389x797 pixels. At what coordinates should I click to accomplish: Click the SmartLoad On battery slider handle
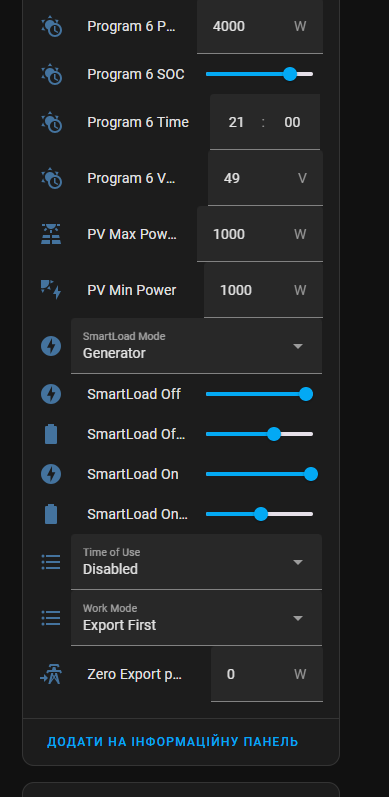point(261,514)
